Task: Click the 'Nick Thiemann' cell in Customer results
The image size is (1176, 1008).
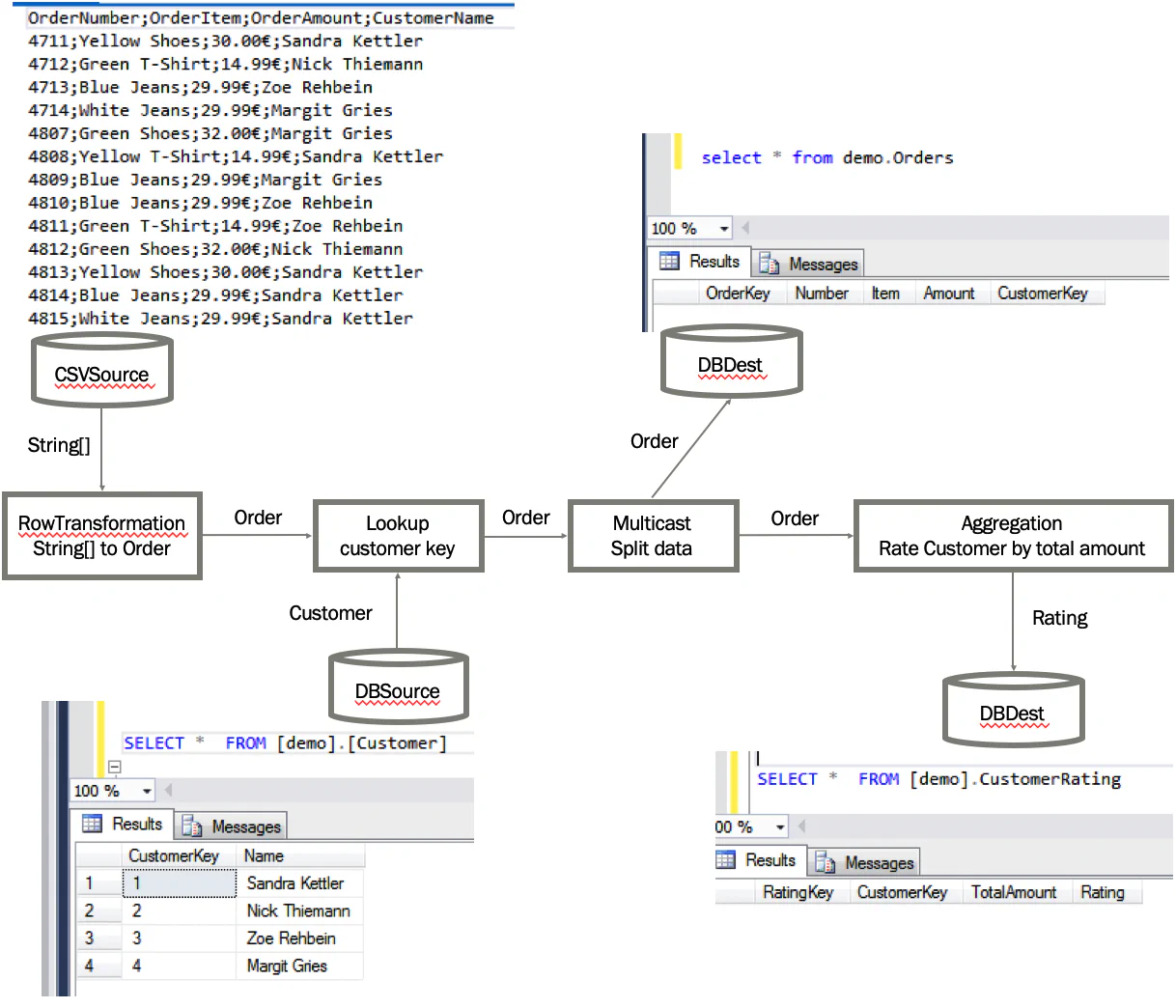Action: (298, 910)
